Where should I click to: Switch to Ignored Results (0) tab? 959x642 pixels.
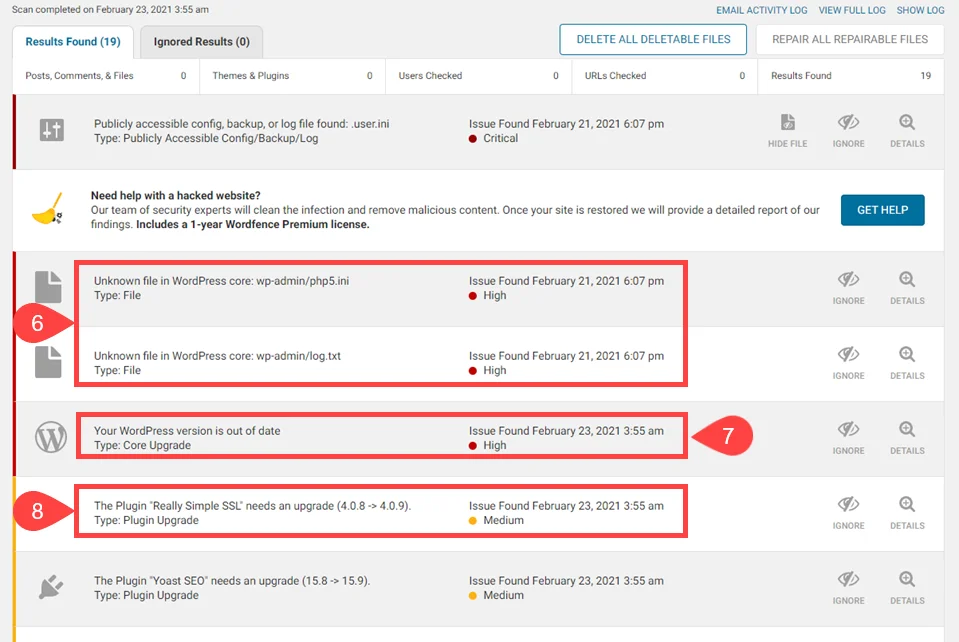coord(201,42)
